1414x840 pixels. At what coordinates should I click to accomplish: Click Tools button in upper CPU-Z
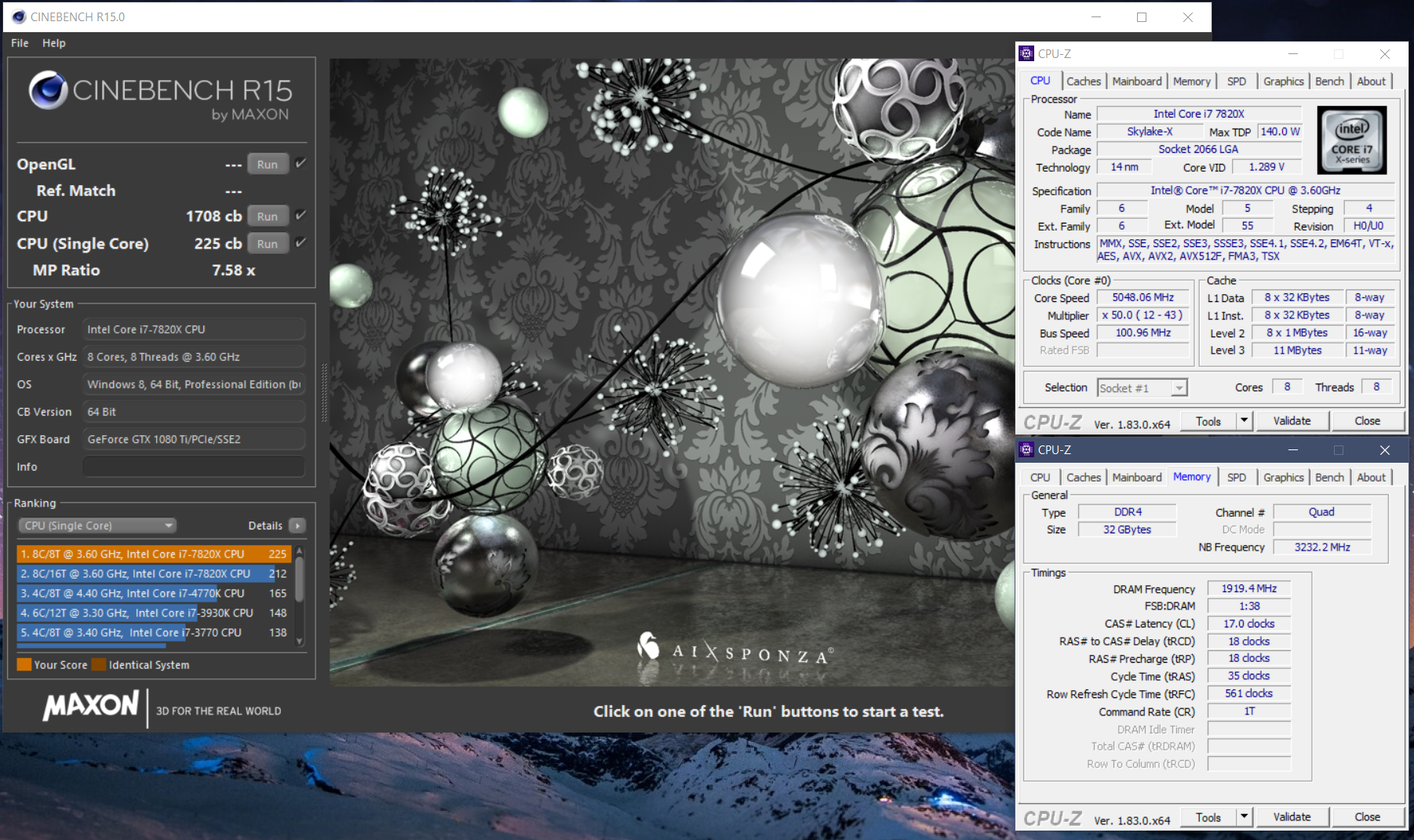[x=1208, y=421]
